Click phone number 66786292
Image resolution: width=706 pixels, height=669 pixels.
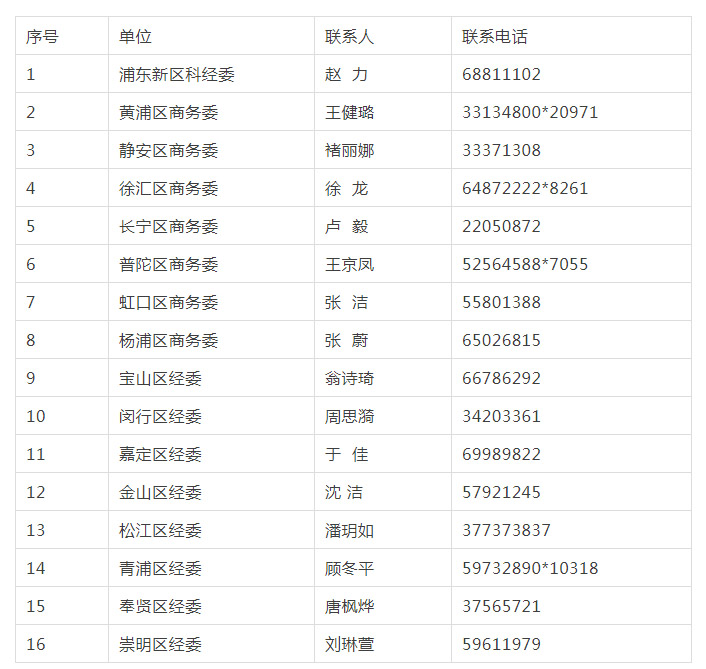(501, 379)
